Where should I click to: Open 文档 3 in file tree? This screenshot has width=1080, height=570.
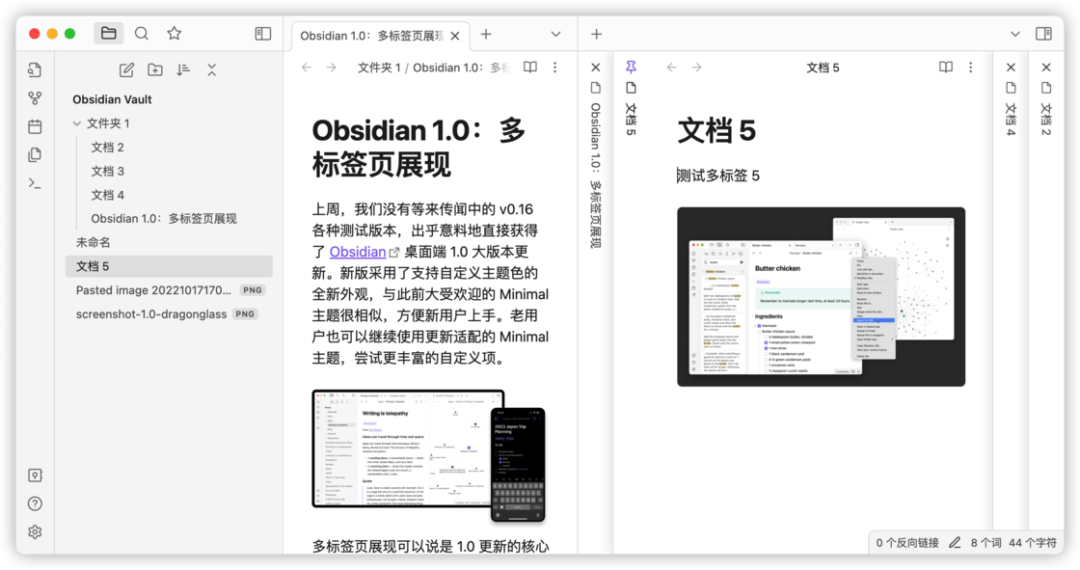(x=107, y=171)
